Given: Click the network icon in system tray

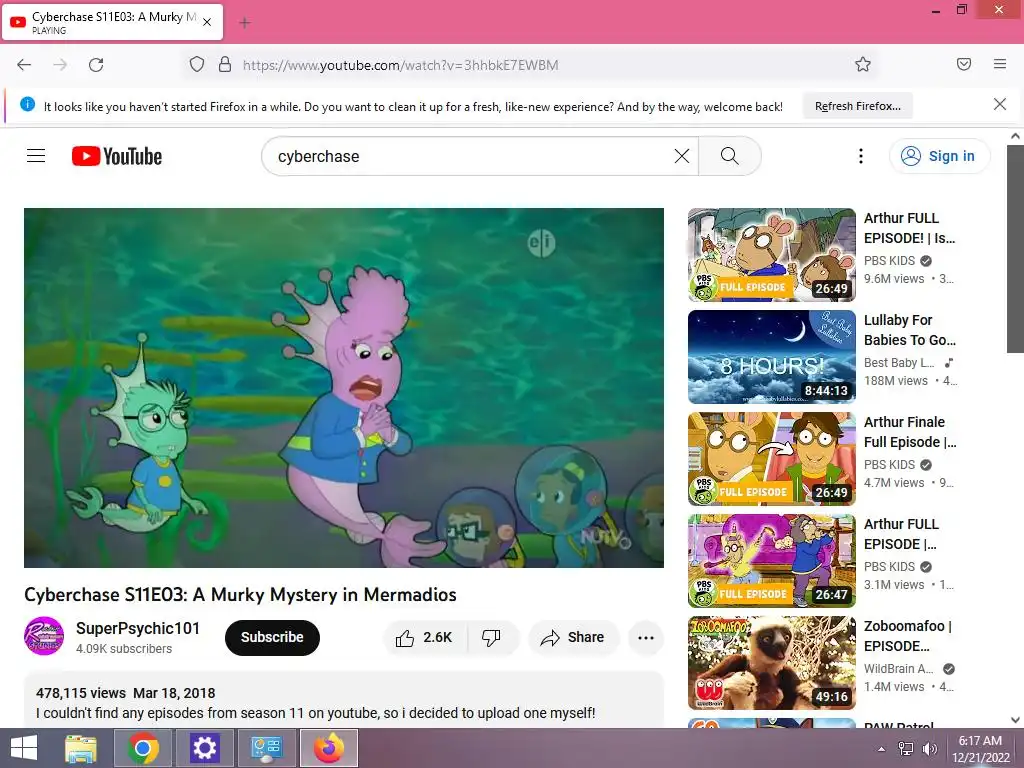Looking at the screenshot, I should coord(906,749).
